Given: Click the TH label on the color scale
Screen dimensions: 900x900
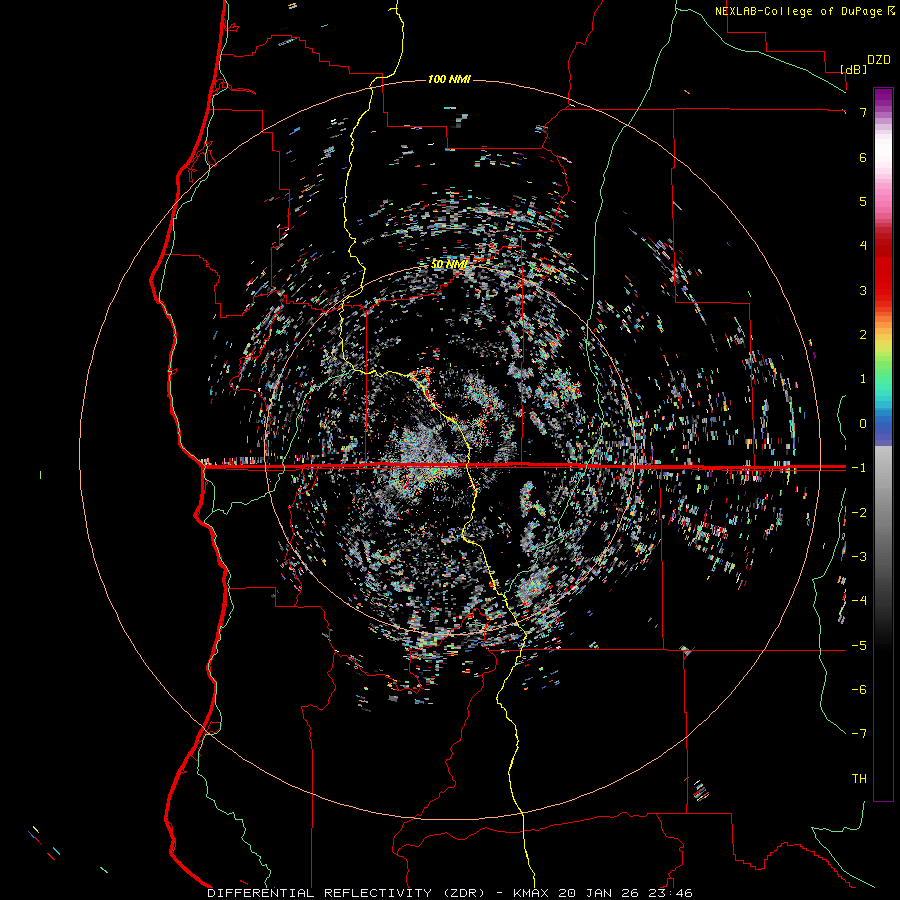Looking at the screenshot, I should point(859,779).
